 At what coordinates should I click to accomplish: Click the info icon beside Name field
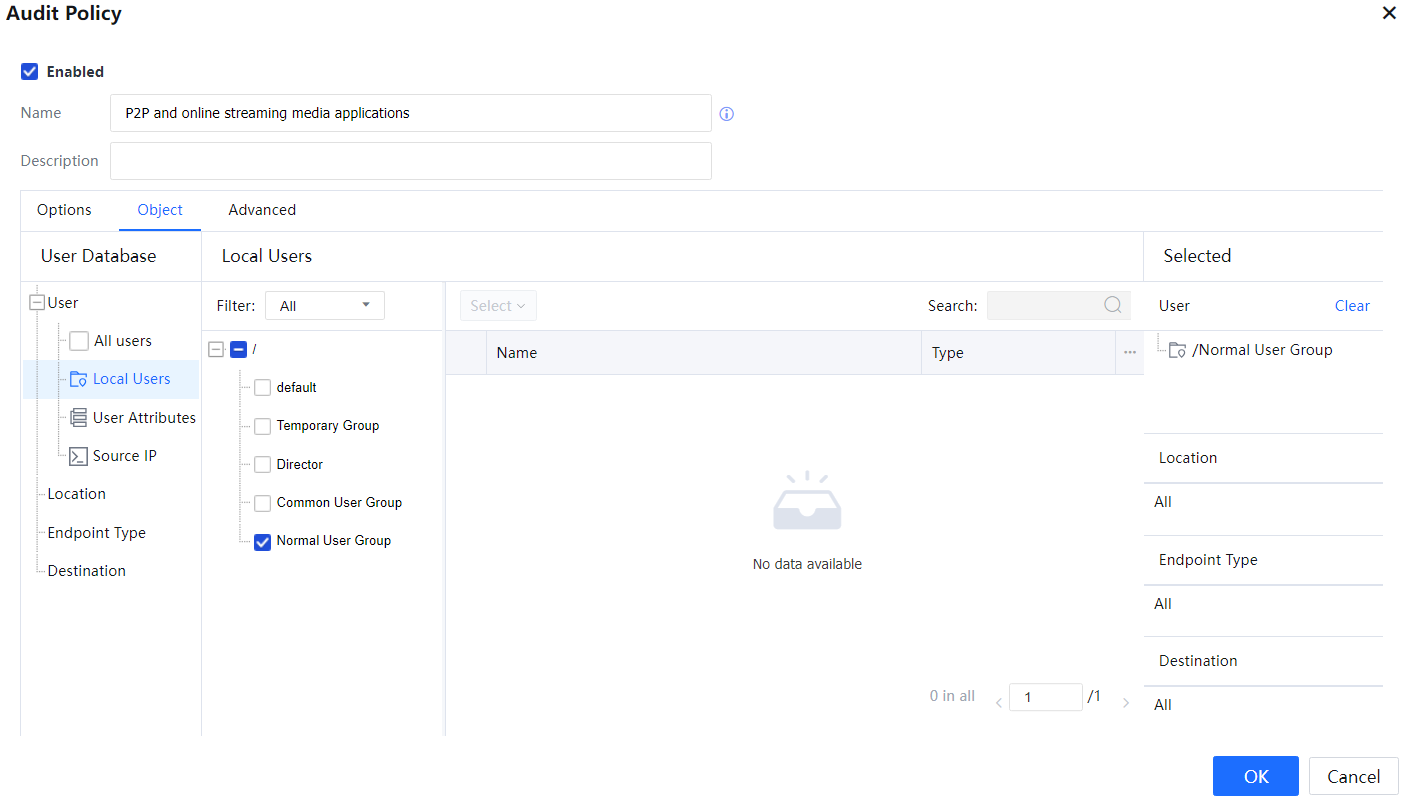coord(727,114)
